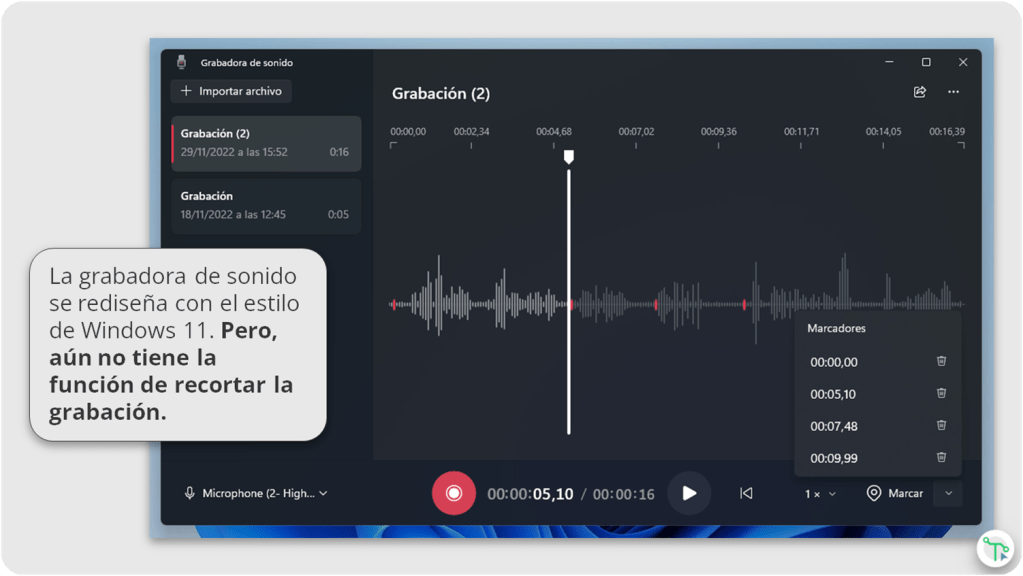Add a marker with the Marcar button
This screenshot has height=576, width=1023.
(x=895, y=493)
